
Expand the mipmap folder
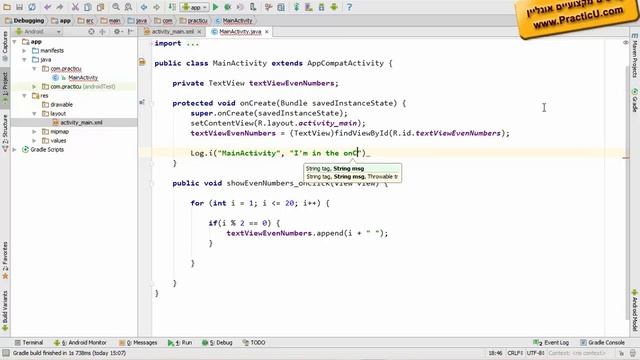(x=35, y=131)
